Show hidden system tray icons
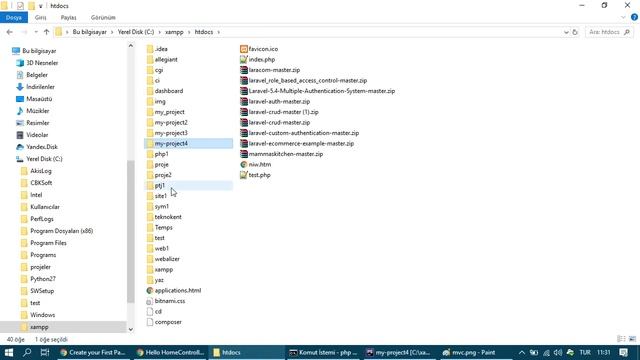The image size is (640, 360). tap(522, 353)
